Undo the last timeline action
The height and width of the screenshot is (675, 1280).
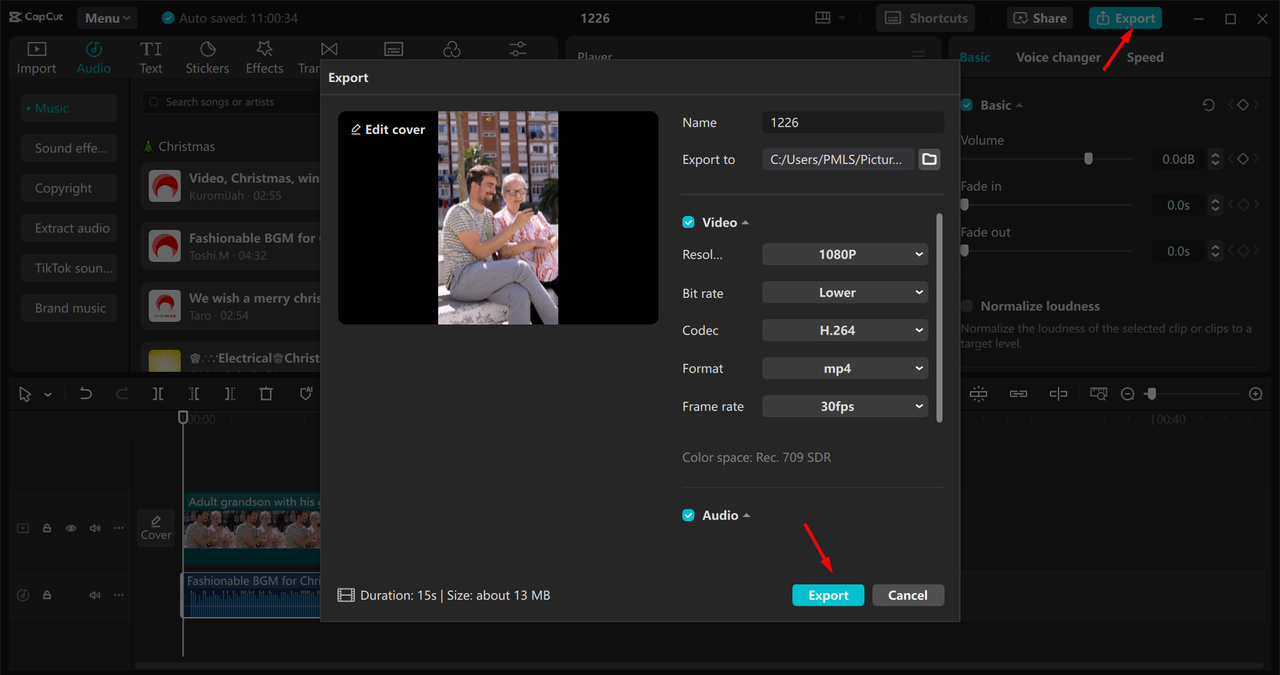(86, 394)
